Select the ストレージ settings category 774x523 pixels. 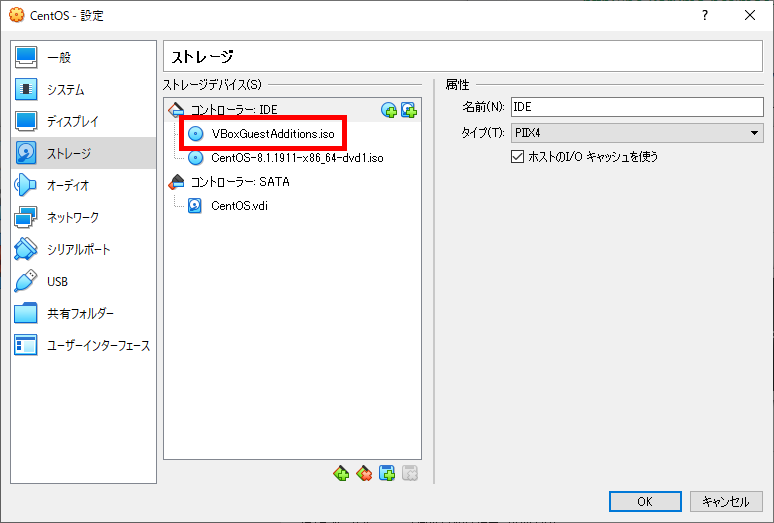(x=83, y=153)
